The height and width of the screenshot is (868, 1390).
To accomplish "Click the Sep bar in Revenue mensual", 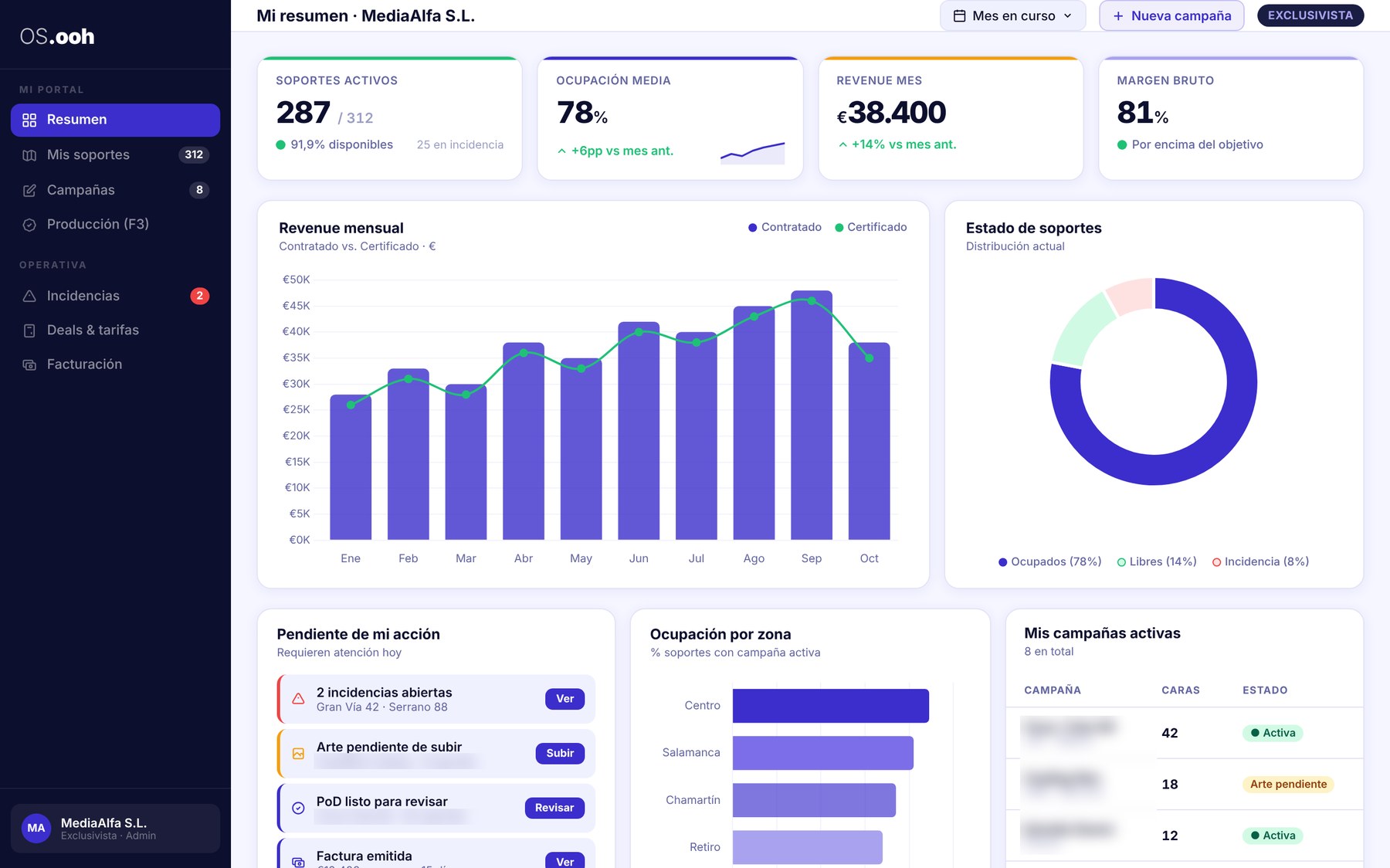I will pos(811,415).
